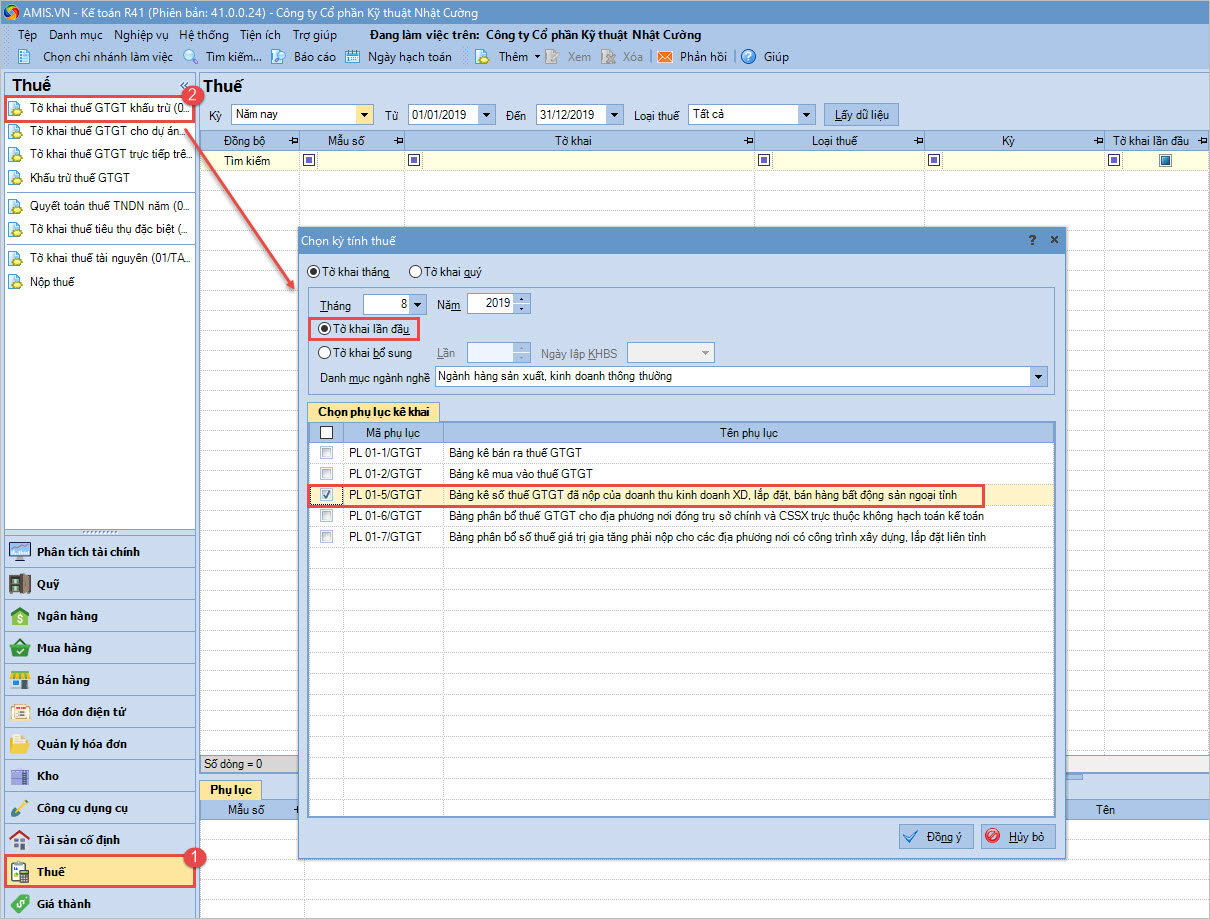The width and height of the screenshot is (1210, 919).
Task: Click the Phản hồi envelope icon
Action: point(665,57)
